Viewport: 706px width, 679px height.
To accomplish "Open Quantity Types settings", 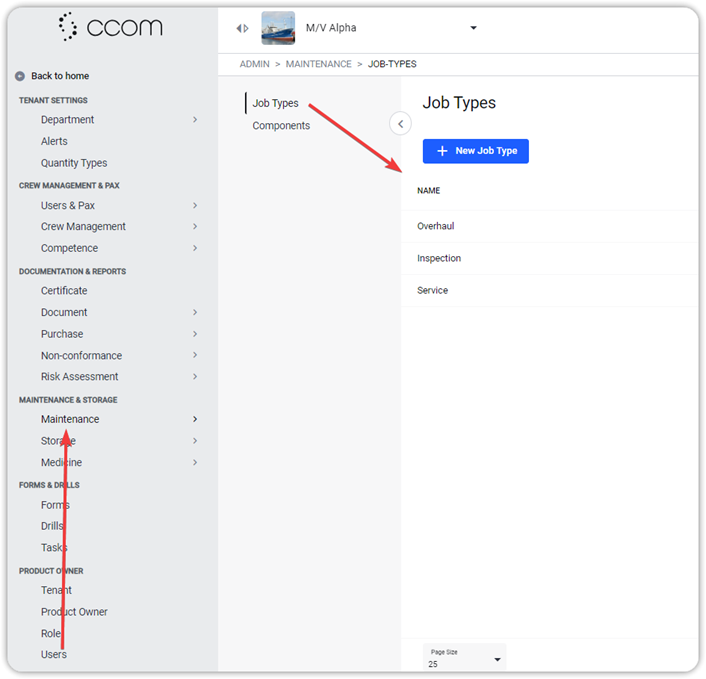I will (74, 163).
